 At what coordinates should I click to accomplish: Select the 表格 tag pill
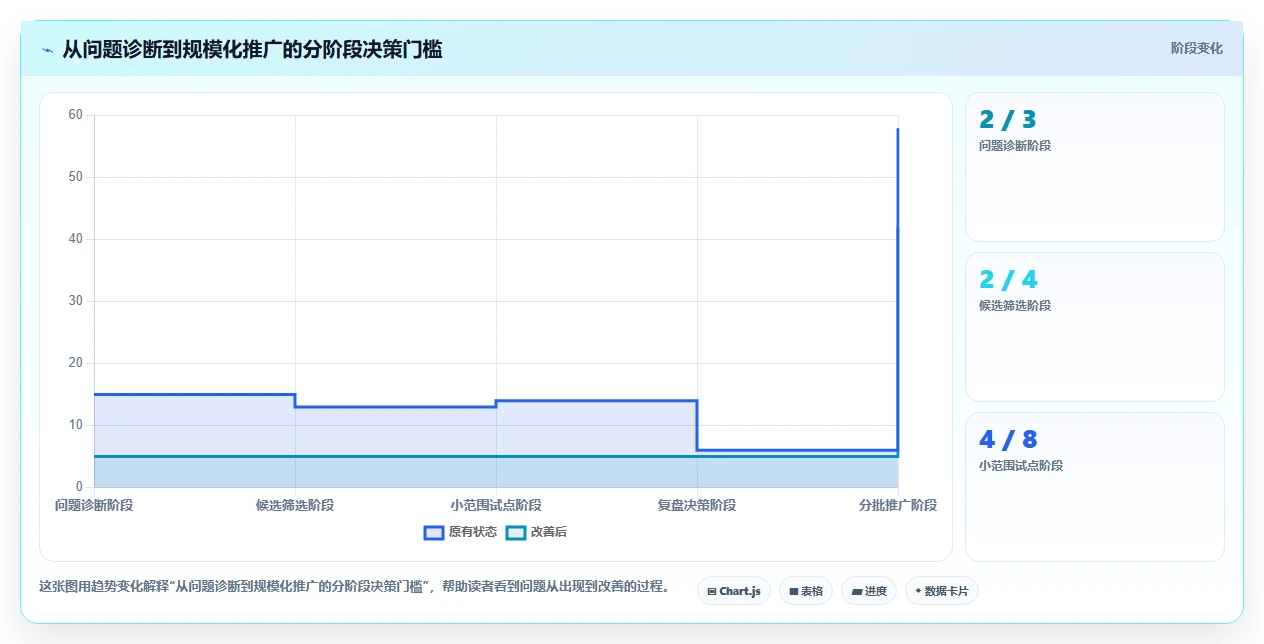pyautogui.click(x=806, y=591)
